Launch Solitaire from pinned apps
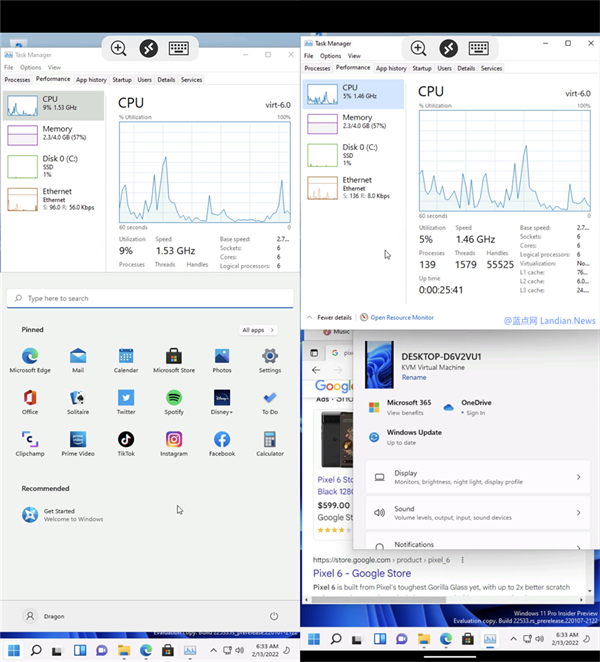600x662 pixels. tap(78, 402)
